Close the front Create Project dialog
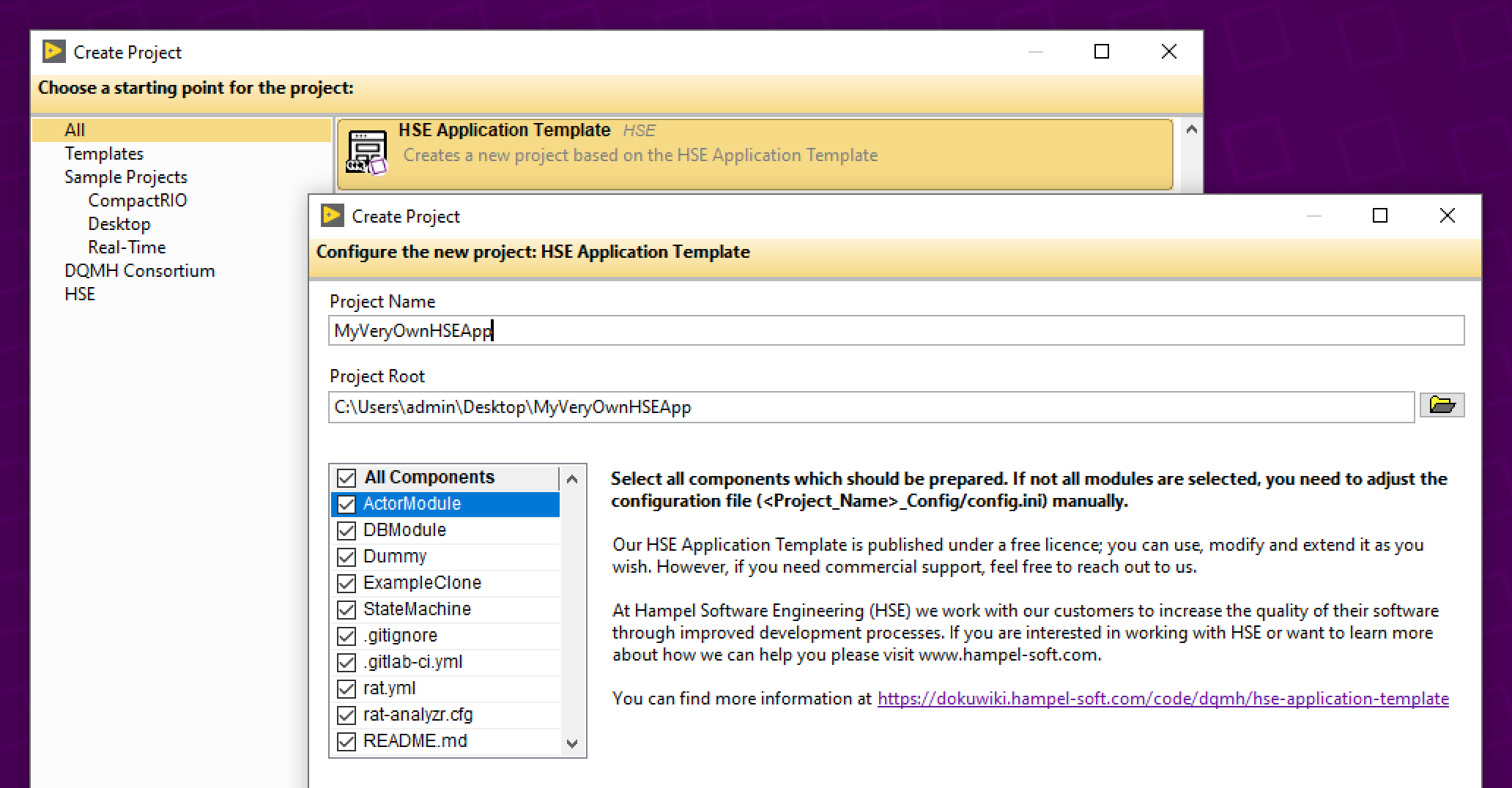1512x788 pixels. point(1447,215)
